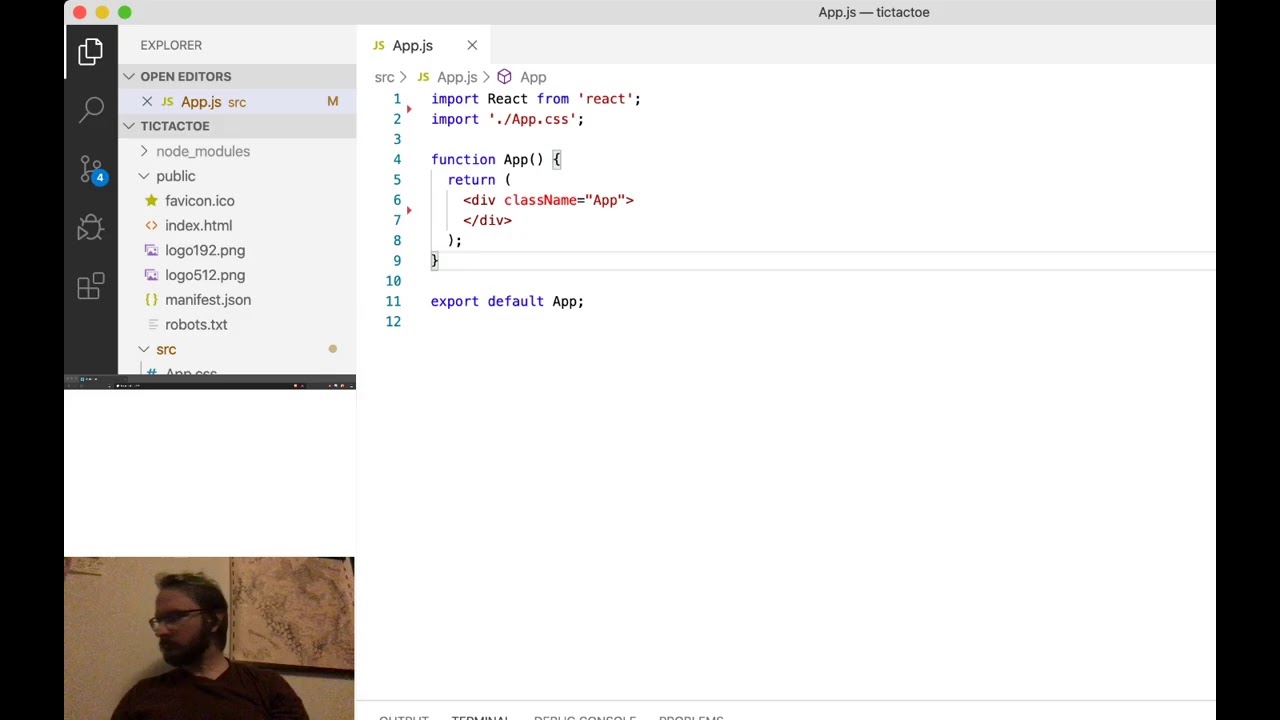1280x720 pixels.
Task: Click line number 4 in gutter
Action: (397, 159)
